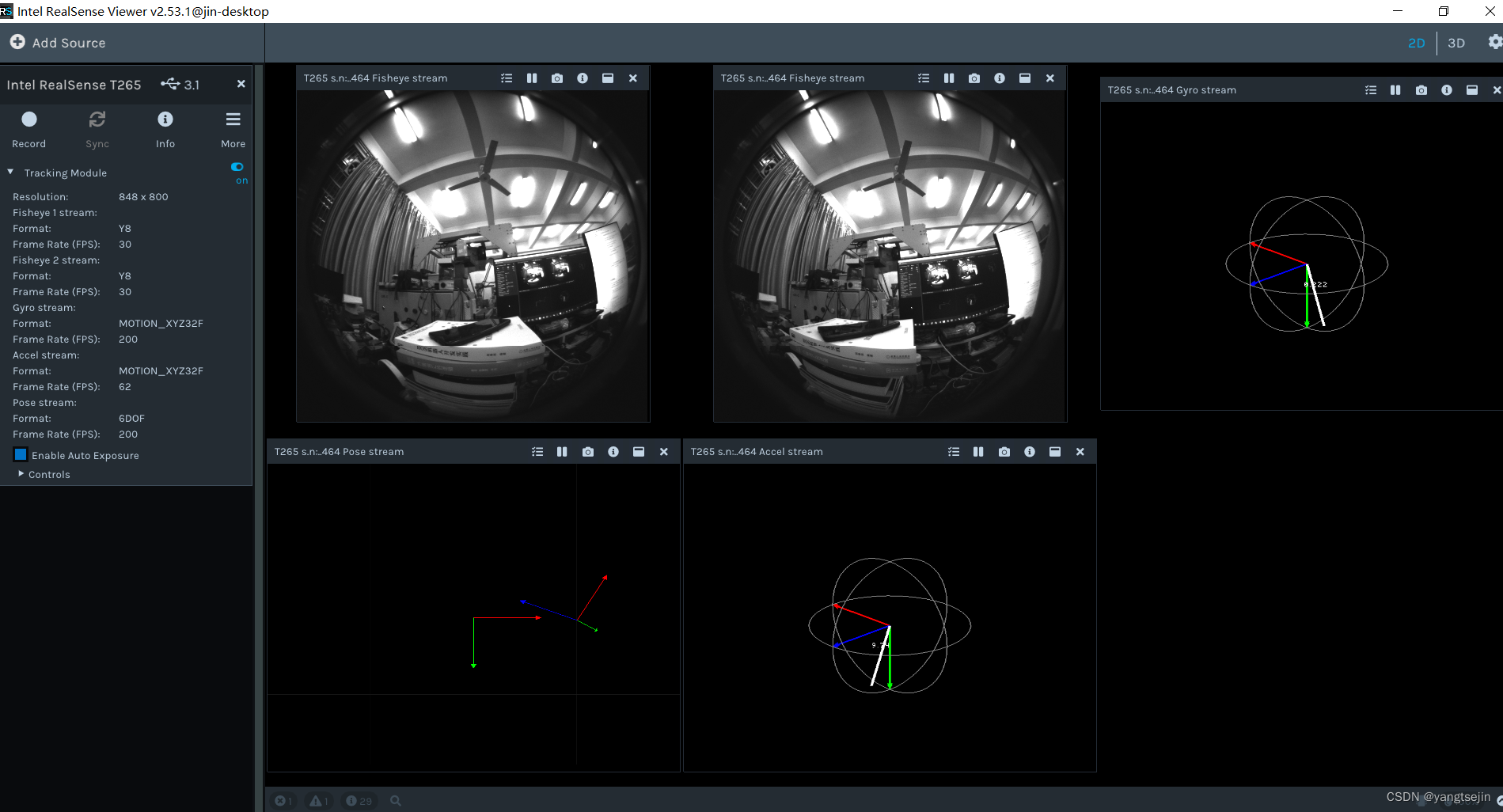Open metadata list of left Fisheye stream
1503x812 pixels.
[507, 78]
